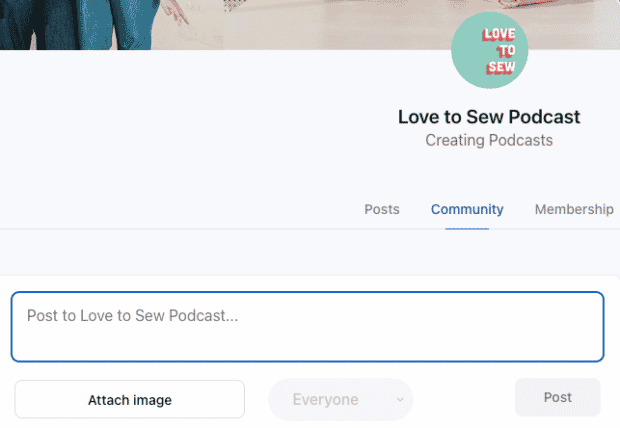Screen dimensions: 620x428
Task: Click the Love to Sew Podcast title
Action: [489, 117]
